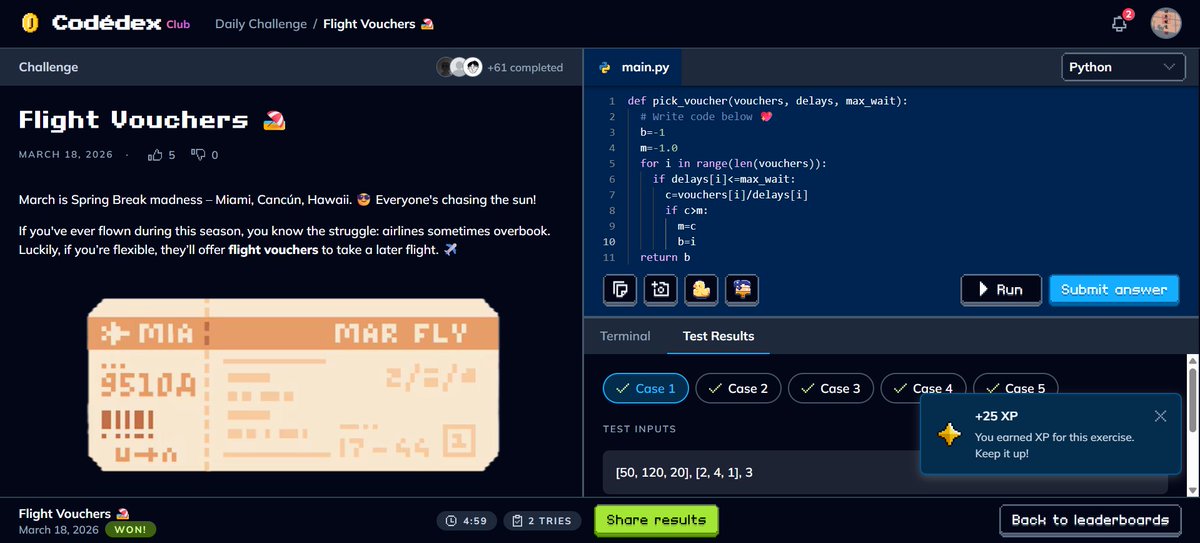
Task: Click the 'for i in range' code line
Action: pyautogui.click(x=734, y=164)
